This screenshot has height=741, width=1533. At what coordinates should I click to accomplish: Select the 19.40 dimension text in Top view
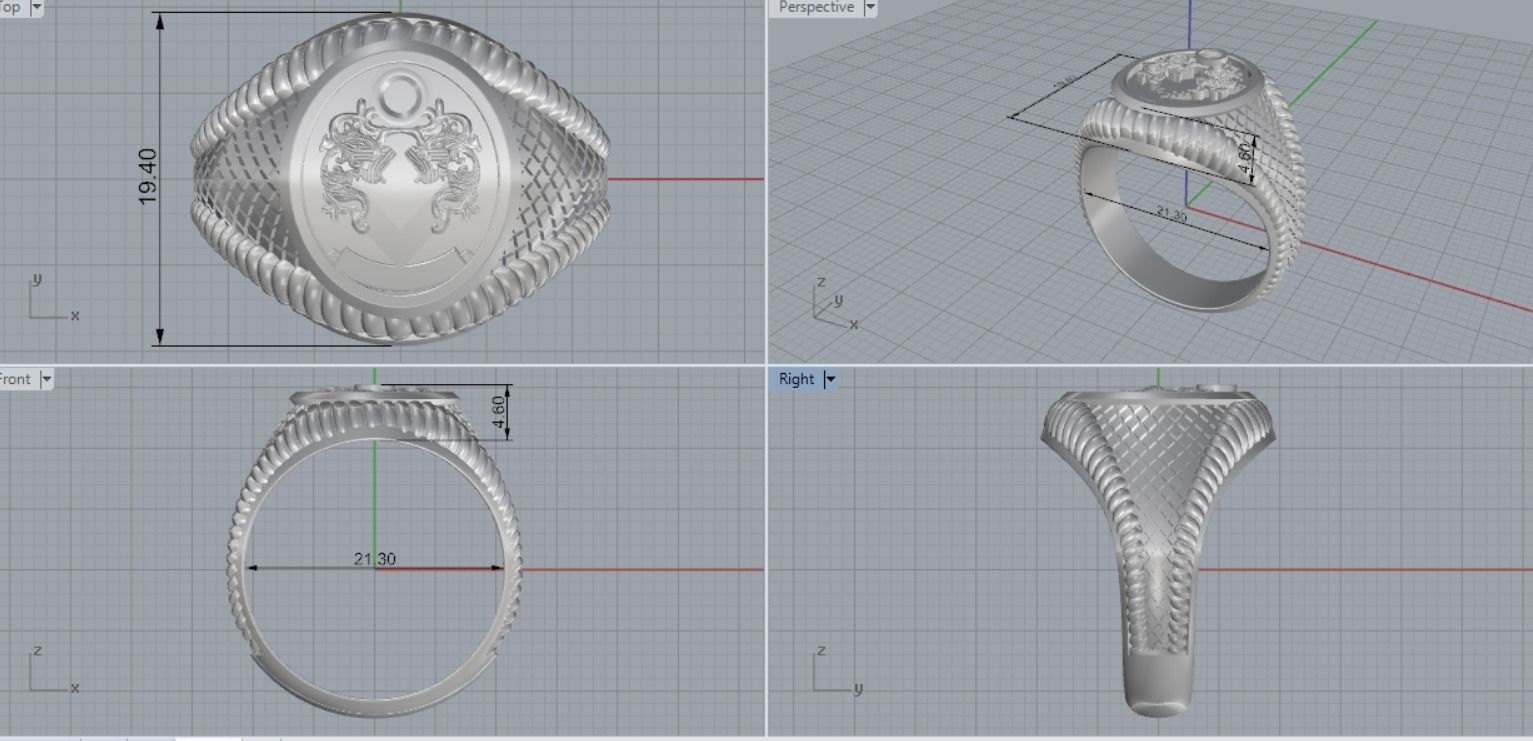(x=147, y=177)
